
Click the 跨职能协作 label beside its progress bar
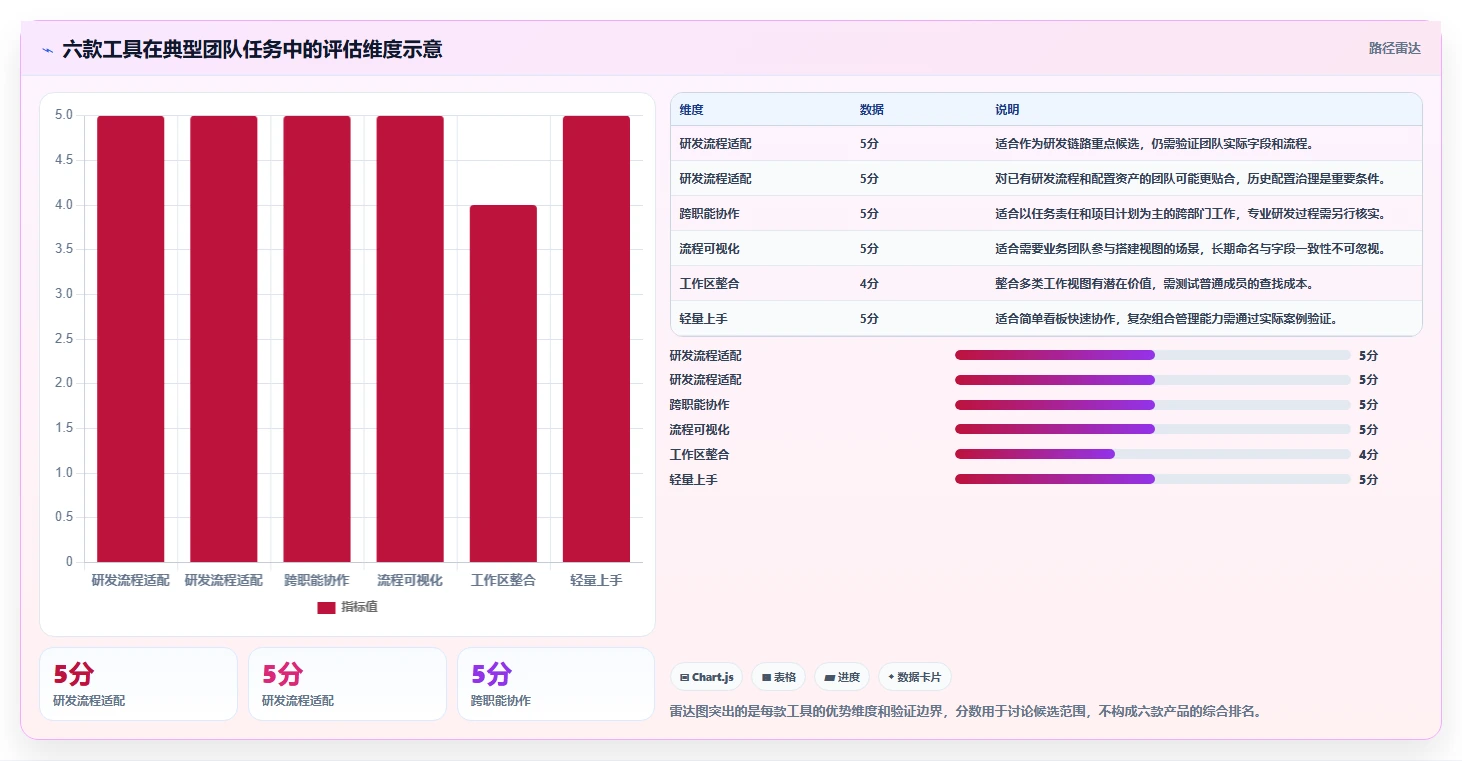[699, 405]
